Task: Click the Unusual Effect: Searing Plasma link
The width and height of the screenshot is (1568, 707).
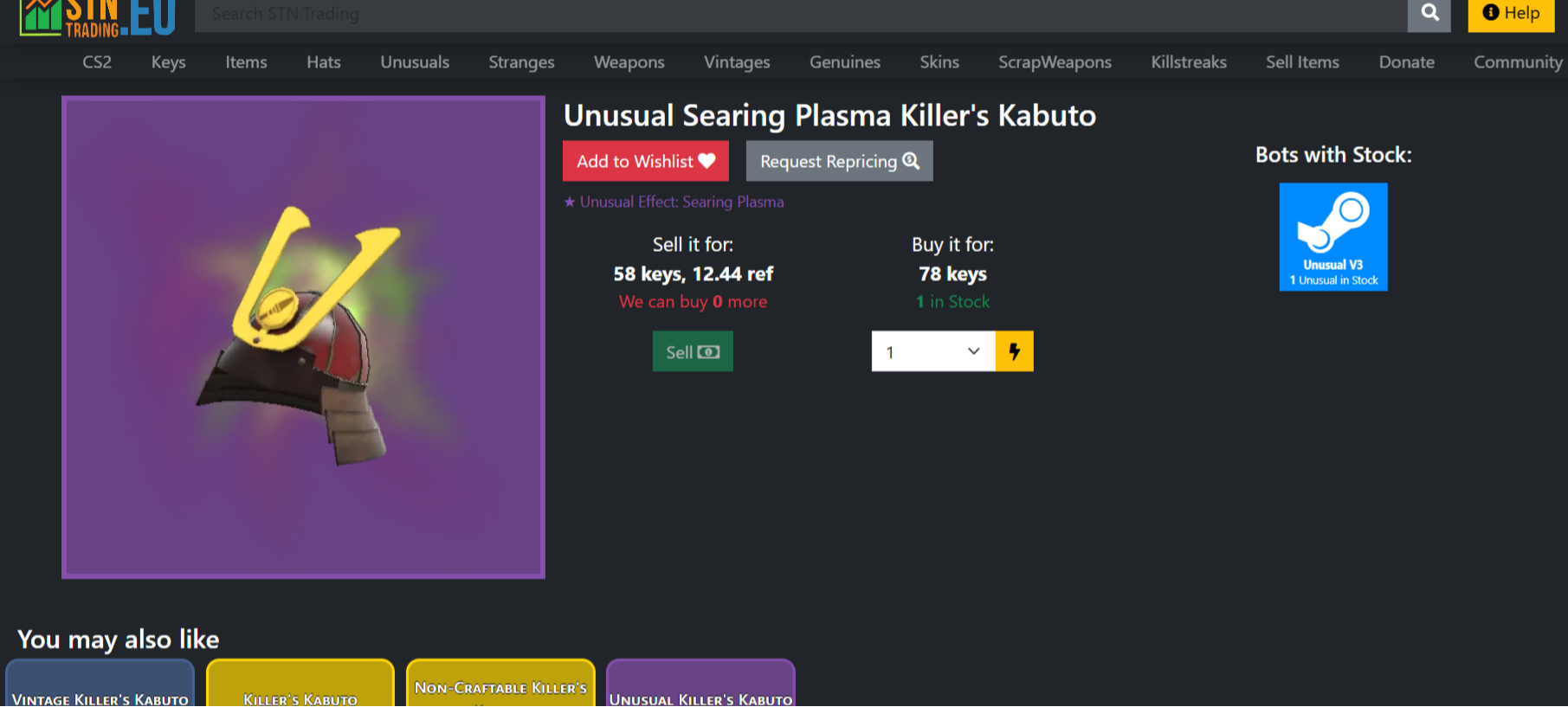Action: (x=681, y=202)
